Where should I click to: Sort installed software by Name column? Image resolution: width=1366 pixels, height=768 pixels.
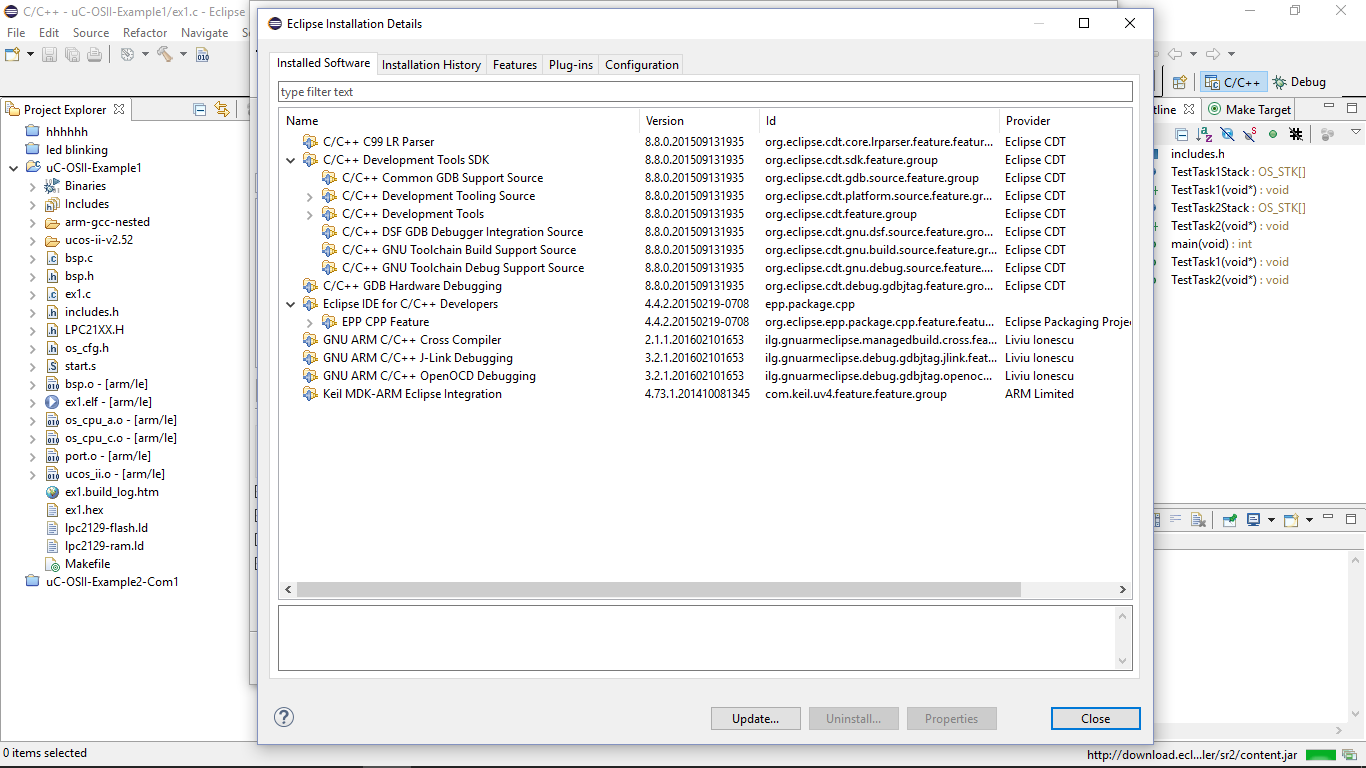(x=459, y=121)
